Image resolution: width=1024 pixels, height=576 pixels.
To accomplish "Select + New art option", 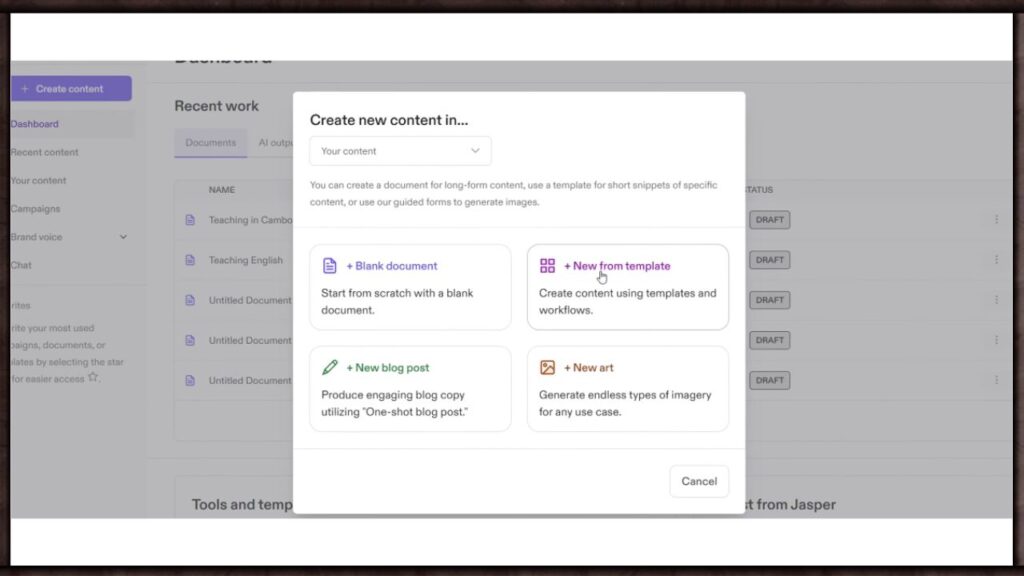I will (x=628, y=389).
